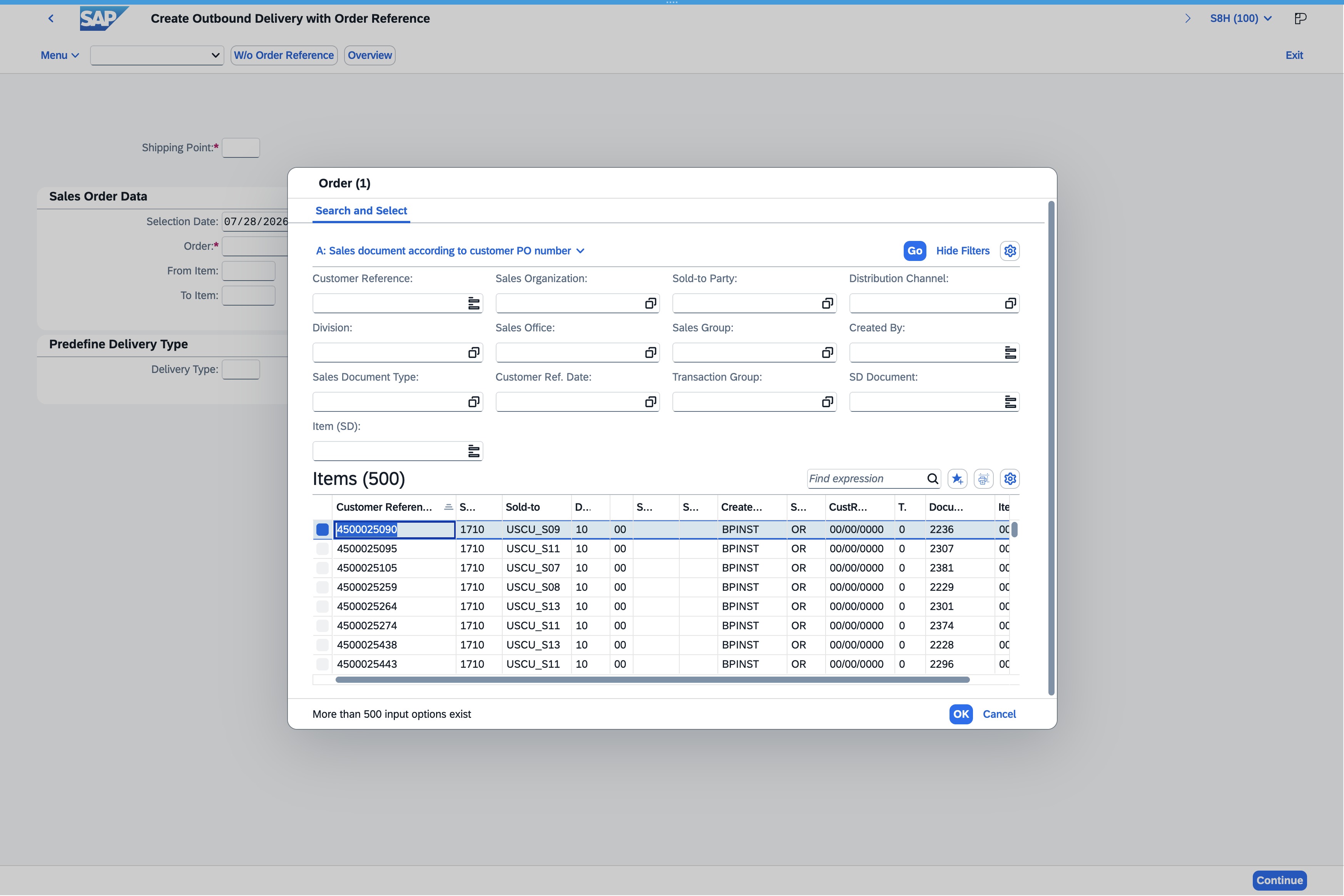
Task: Open value help for Sold-to Party
Action: coord(827,303)
